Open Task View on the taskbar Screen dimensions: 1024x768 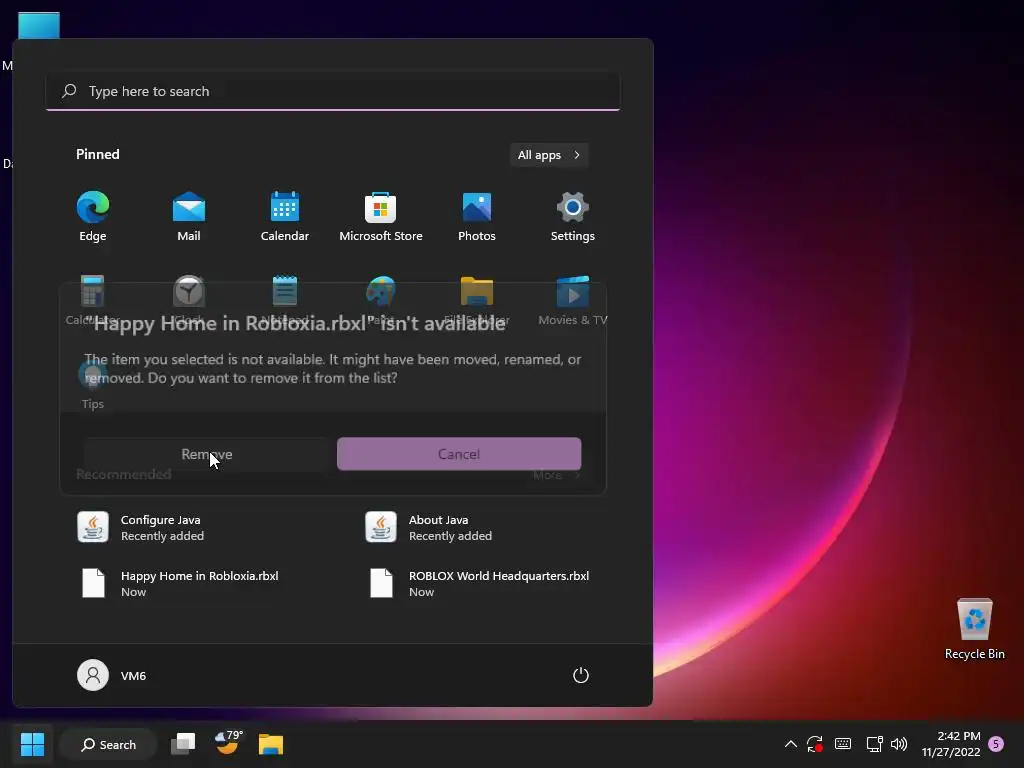tap(183, 744)
